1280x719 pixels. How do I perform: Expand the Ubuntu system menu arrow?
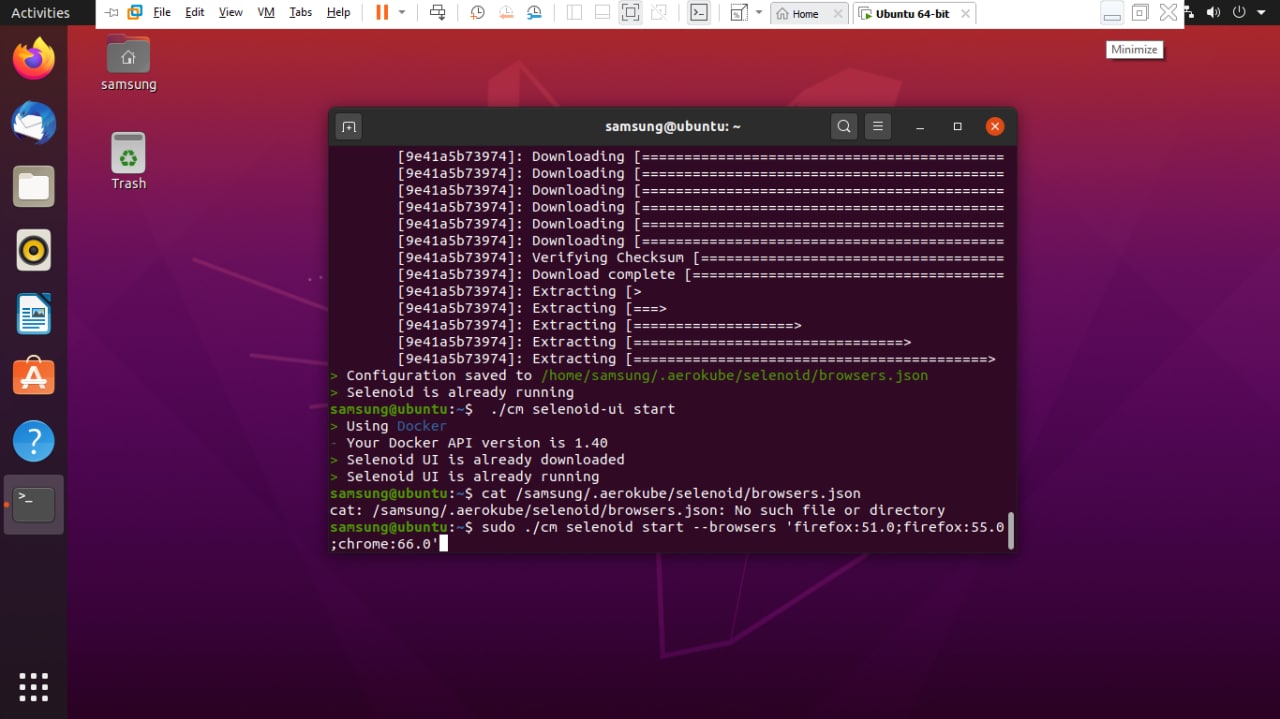[1262, 13]
